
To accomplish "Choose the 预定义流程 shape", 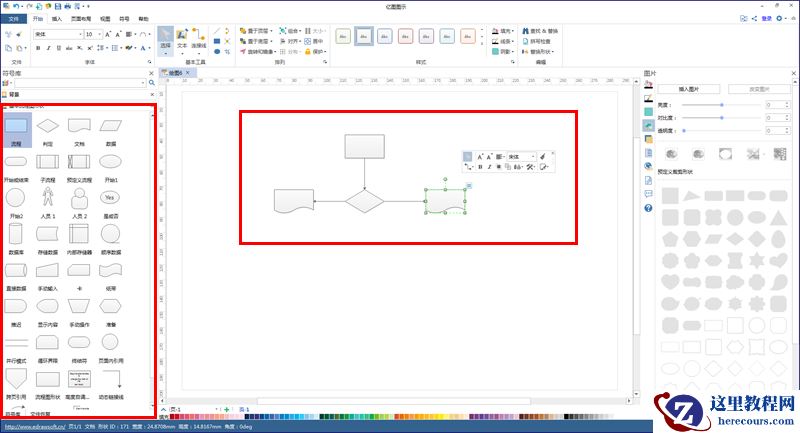I will point(79,162).
